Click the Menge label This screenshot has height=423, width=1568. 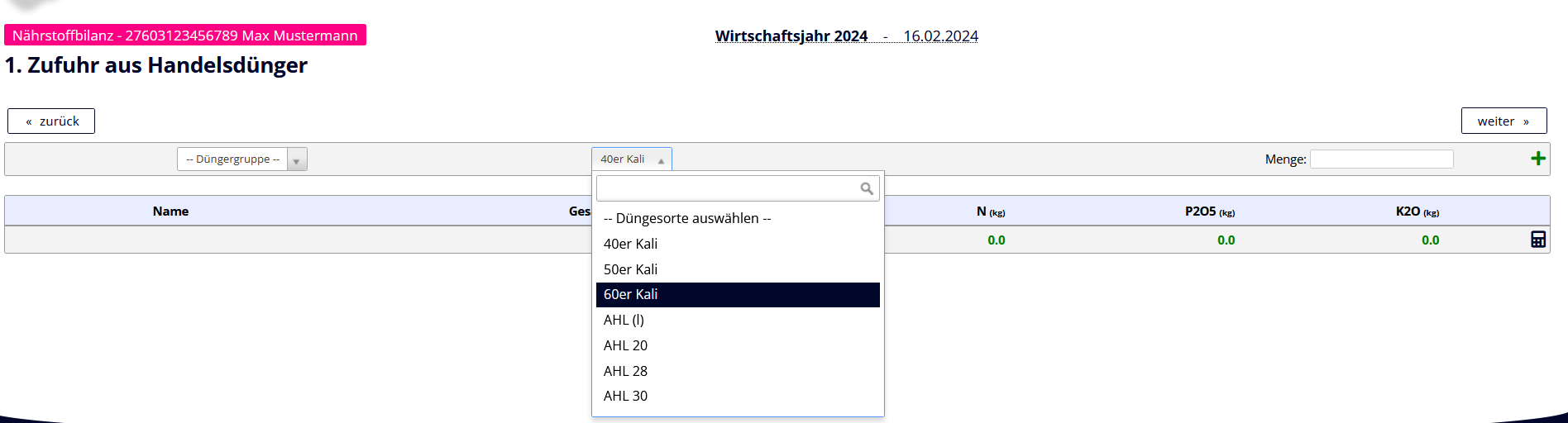1285,159
